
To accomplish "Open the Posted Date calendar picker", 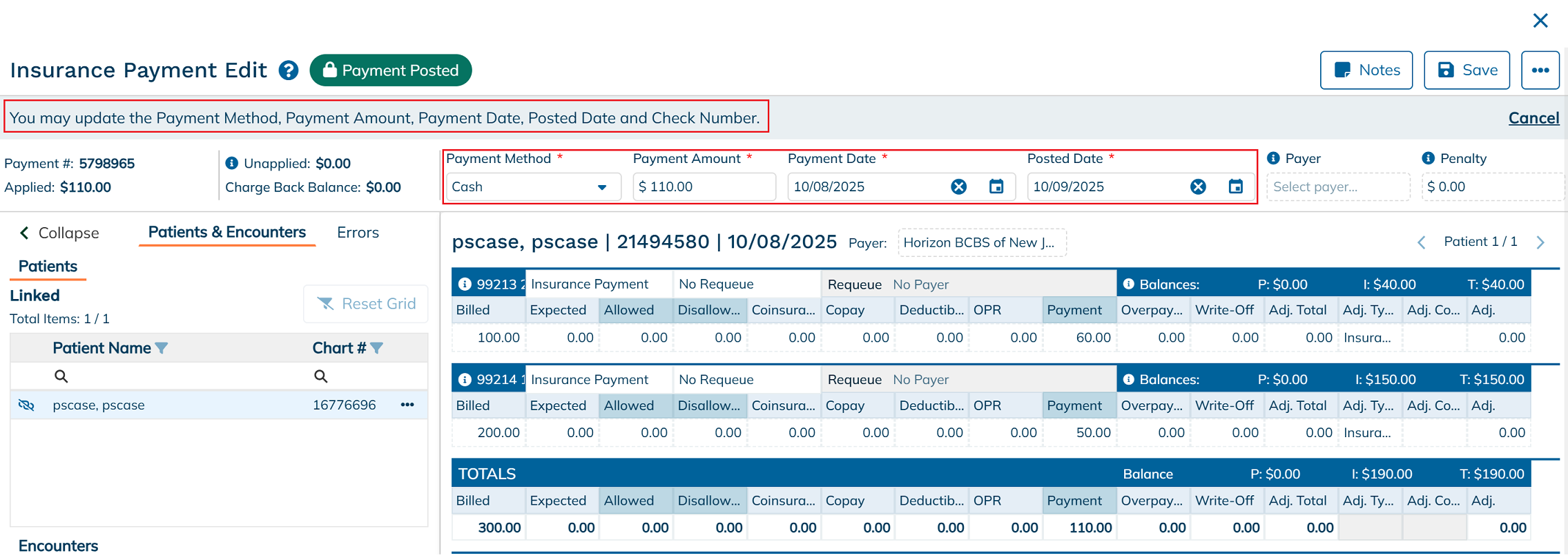I will click(1235, 186).
